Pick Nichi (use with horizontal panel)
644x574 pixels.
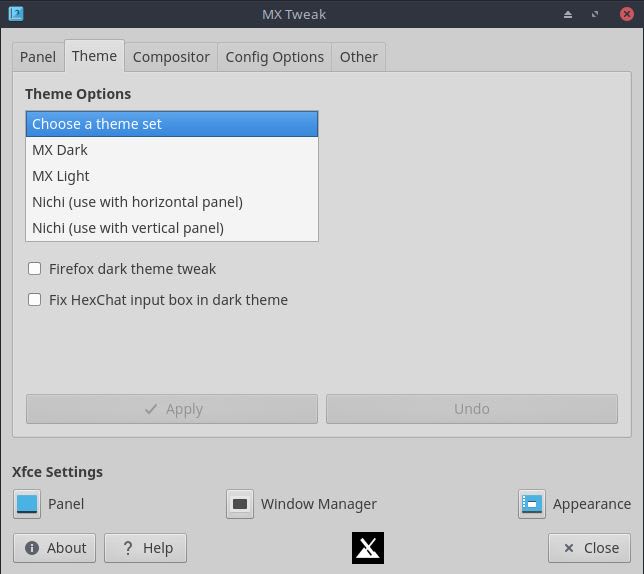(172, 202)
